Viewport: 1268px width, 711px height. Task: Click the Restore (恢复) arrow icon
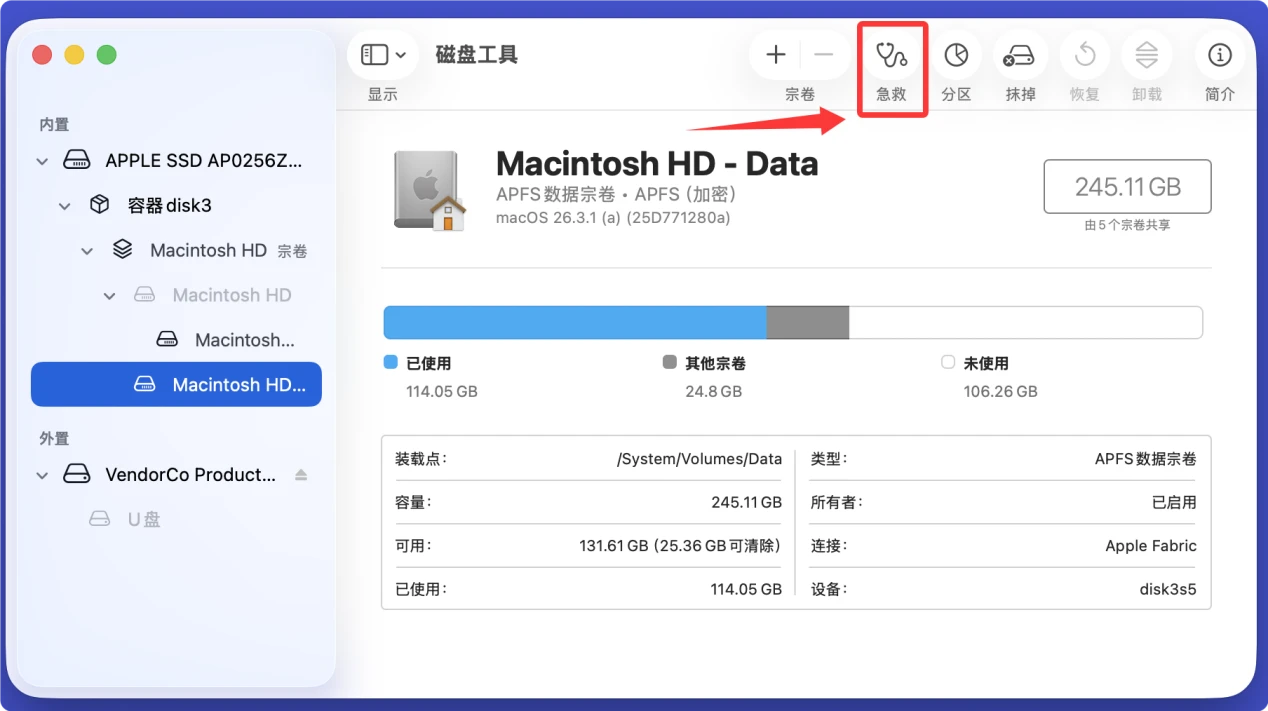tap(1084, 55)
